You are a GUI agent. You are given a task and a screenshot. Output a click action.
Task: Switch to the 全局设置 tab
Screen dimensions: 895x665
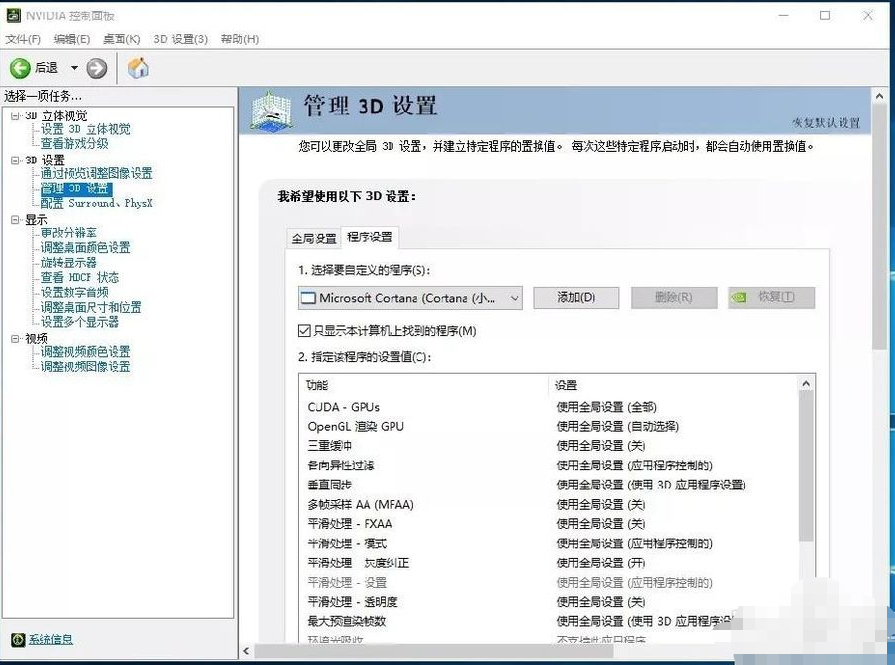(x=314, y=238)
